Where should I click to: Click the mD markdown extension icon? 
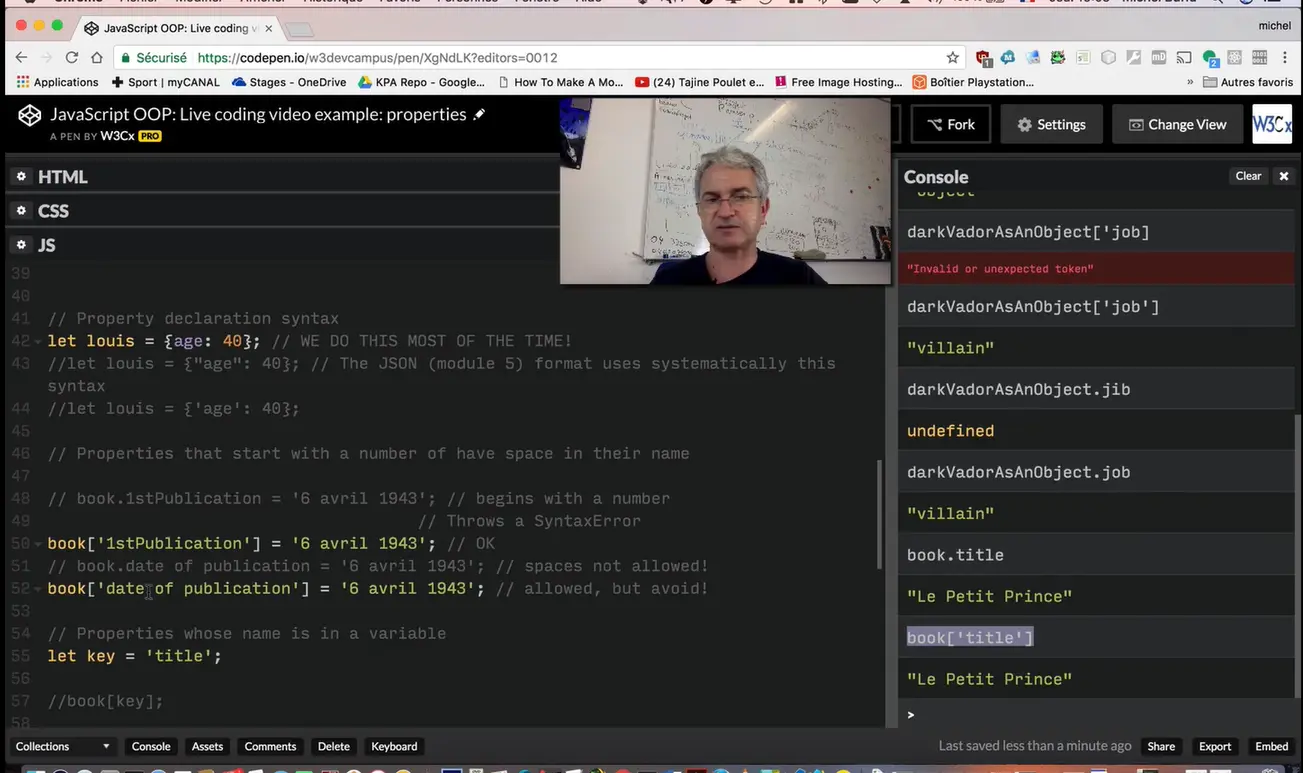(1159, 58)
